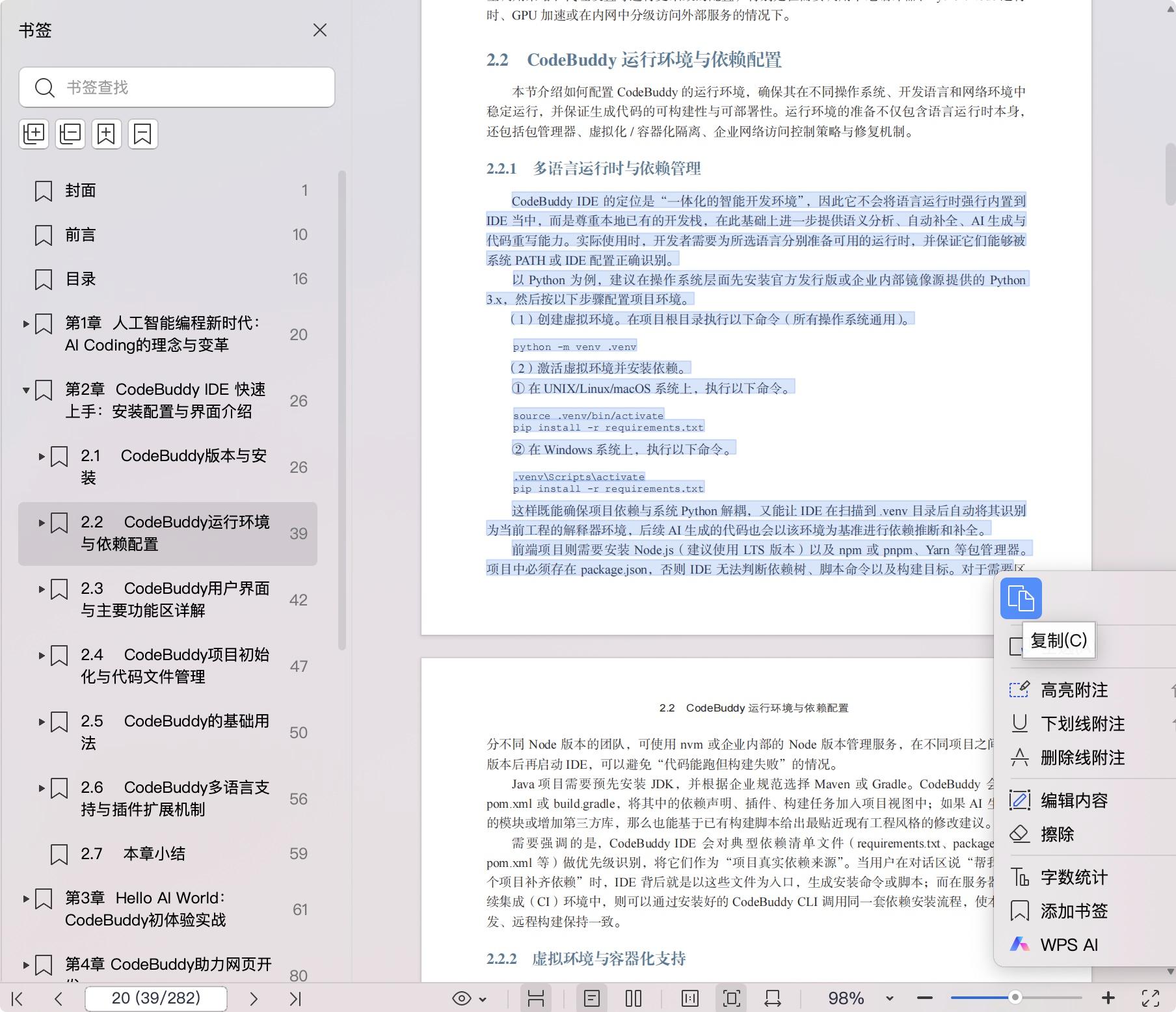1176x1012 pixels.
Task: Zoom in with the plus button
Action: pyautogui.click(x=1108, y=998)
